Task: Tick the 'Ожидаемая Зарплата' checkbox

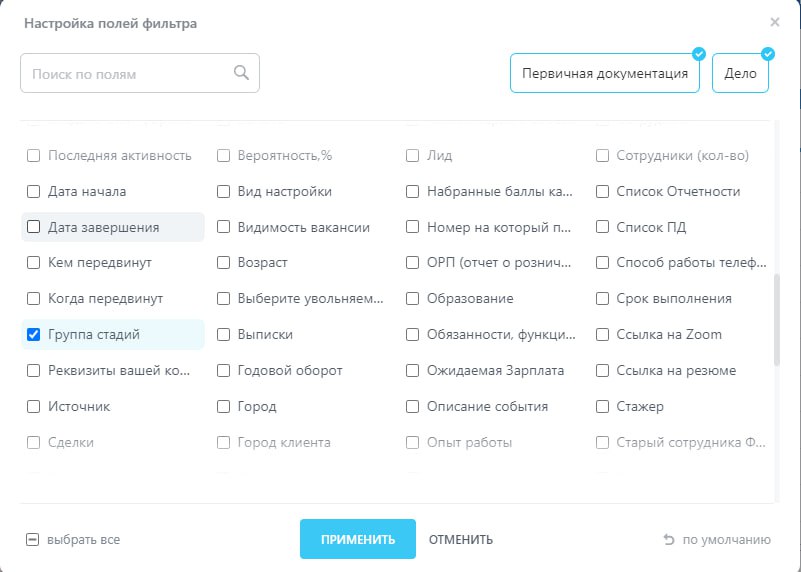Action: point(412,371)
